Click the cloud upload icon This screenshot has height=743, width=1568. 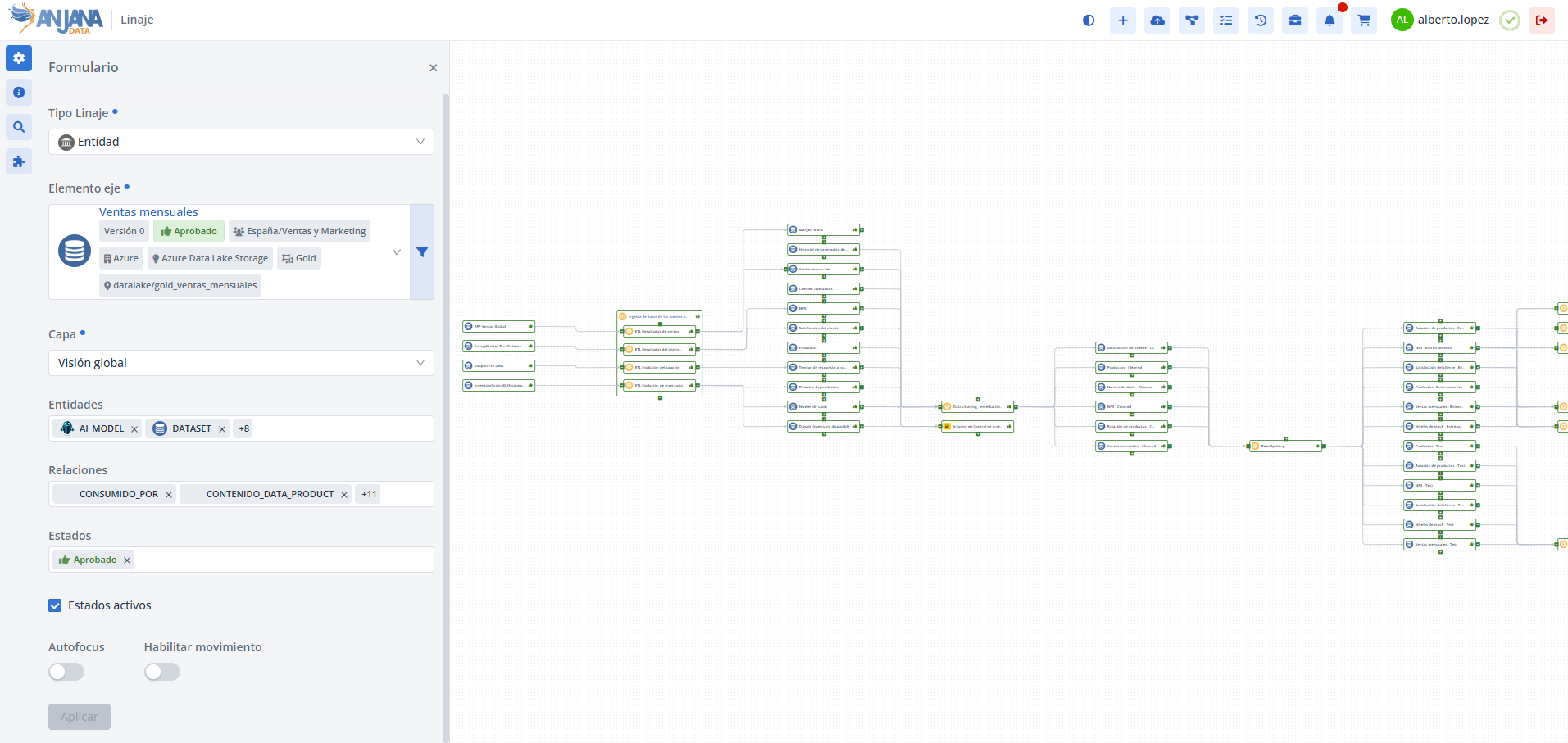pos(1157,20)
